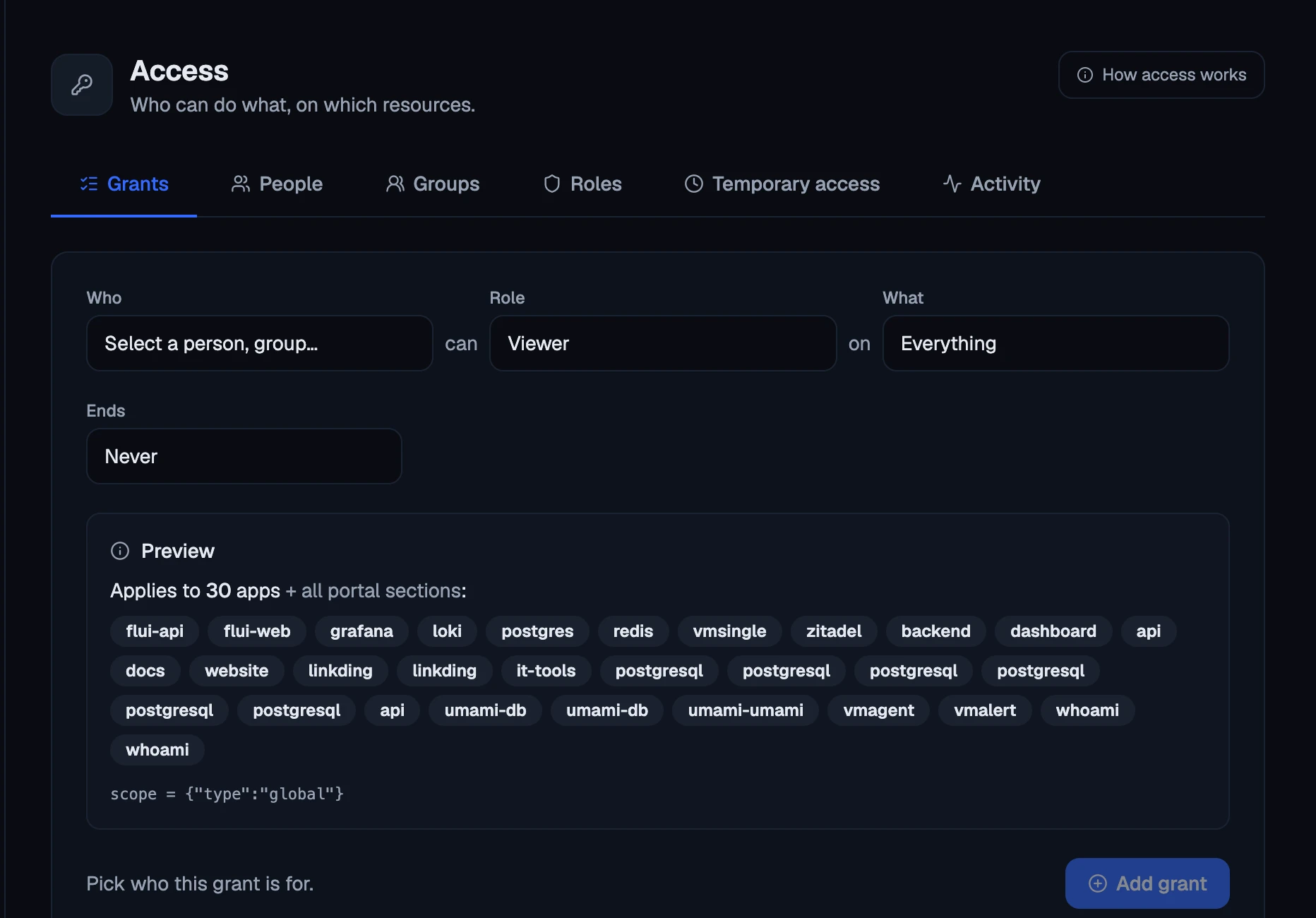Click the backend app chip
This screenshot has width=1316, height=918.
[x=935, y=631]
